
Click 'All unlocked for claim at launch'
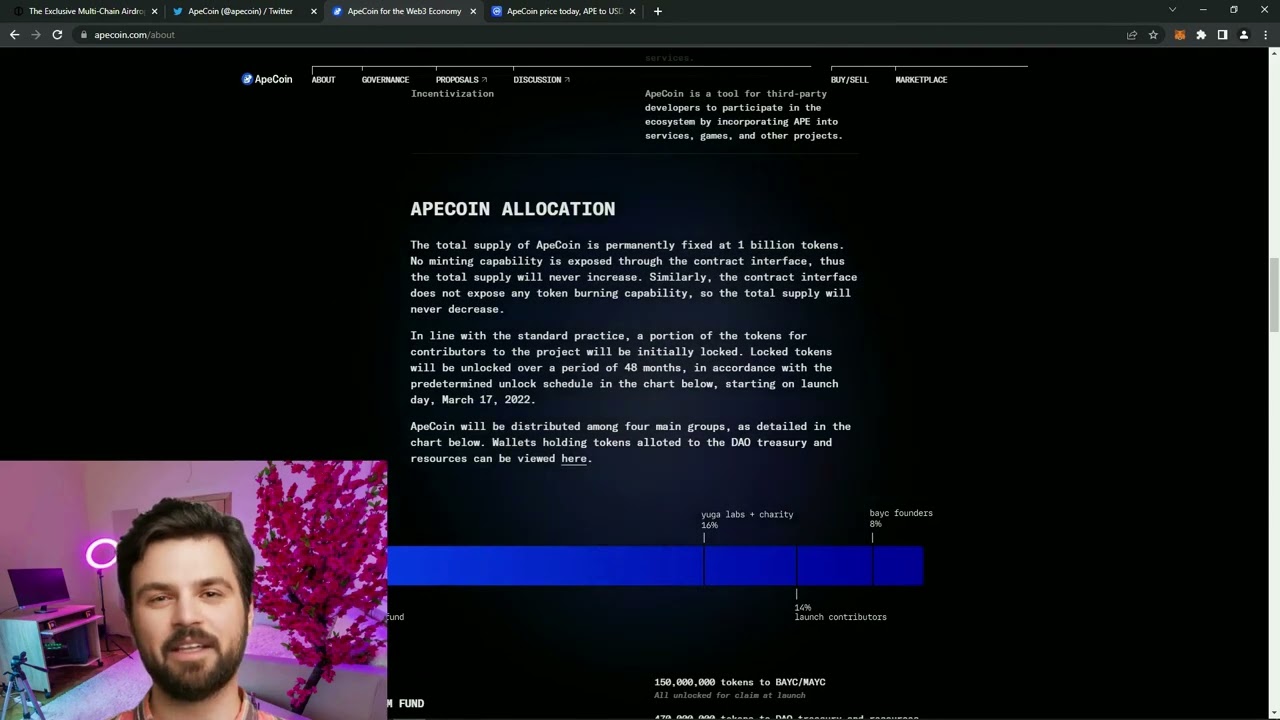click(x=730, y=695)
